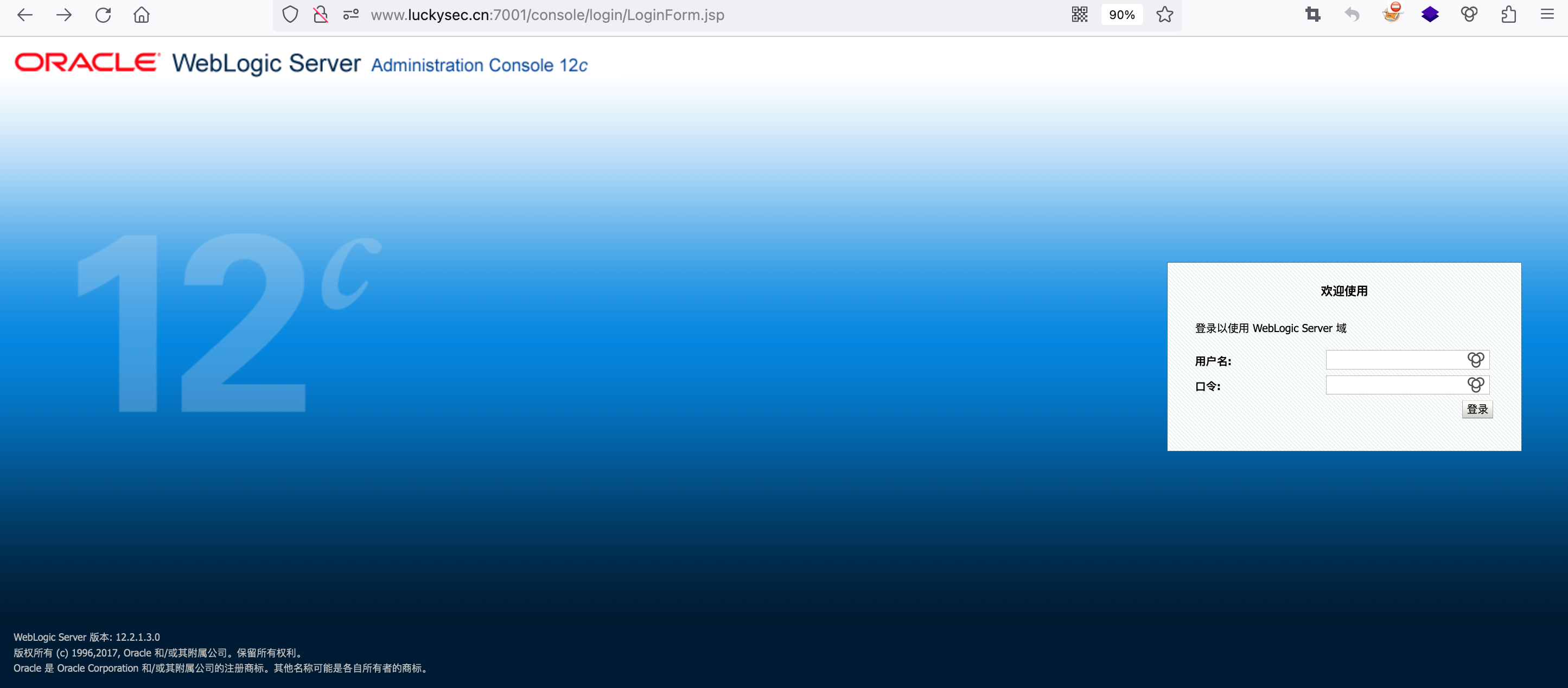This screenshot has height=688, width=1568.
Task: Click the 90% zoom level indicator
Action: pyautogui.click(x=1121, y=15)
